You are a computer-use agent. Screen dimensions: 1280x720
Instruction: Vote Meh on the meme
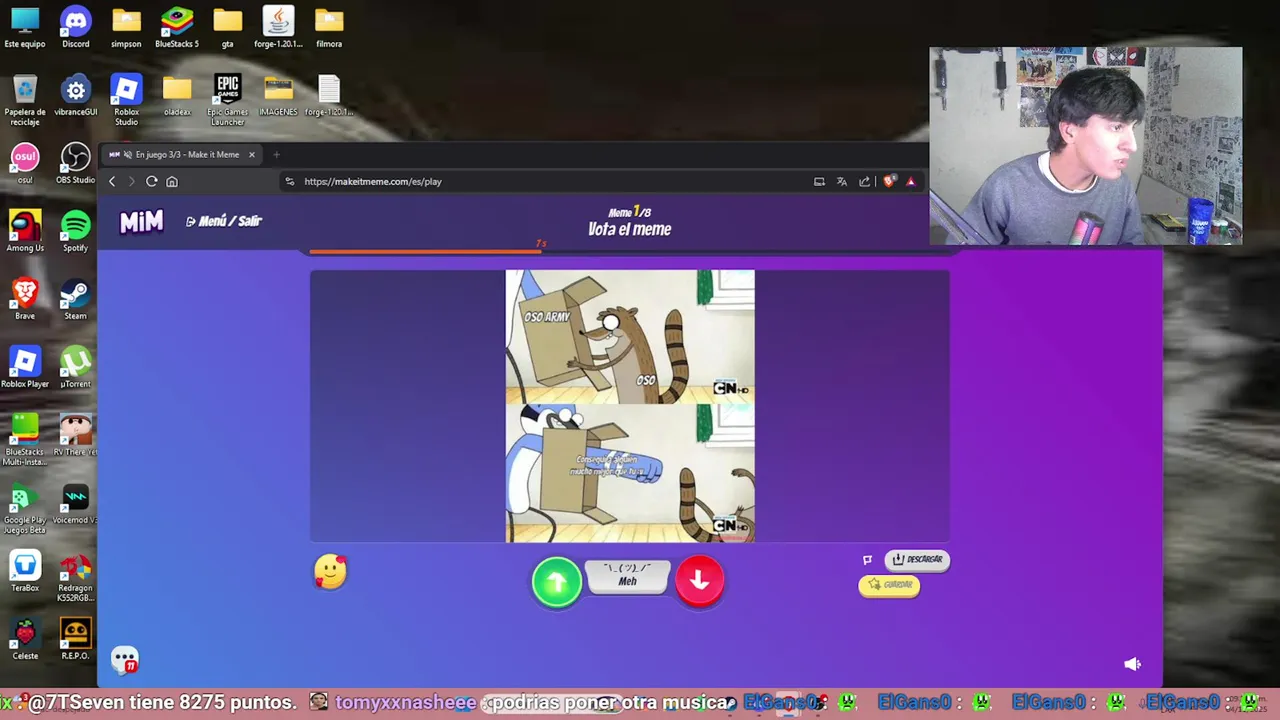point(628,576)
